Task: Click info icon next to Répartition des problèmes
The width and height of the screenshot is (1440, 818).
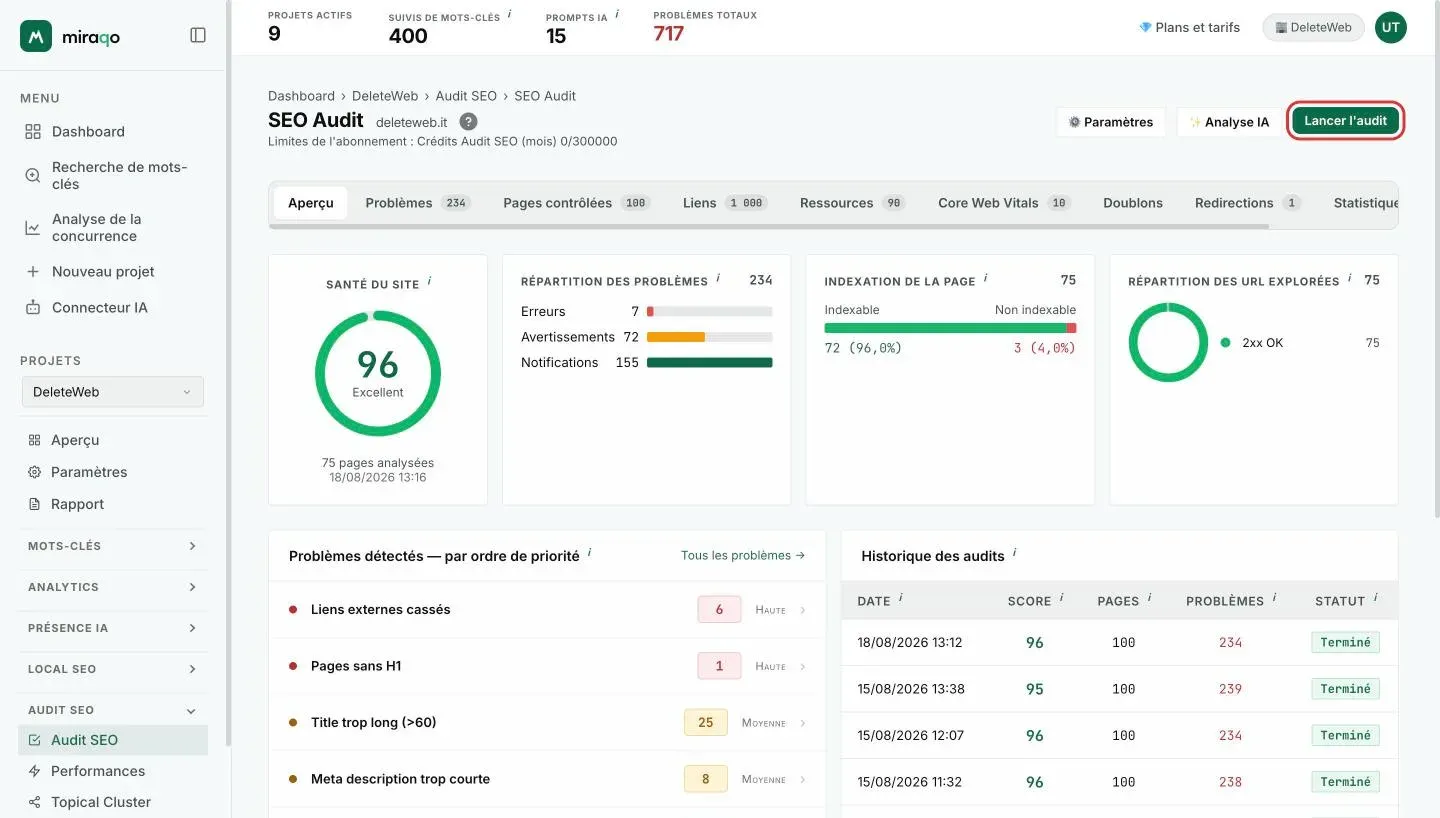Action: (x=718, y=279)
